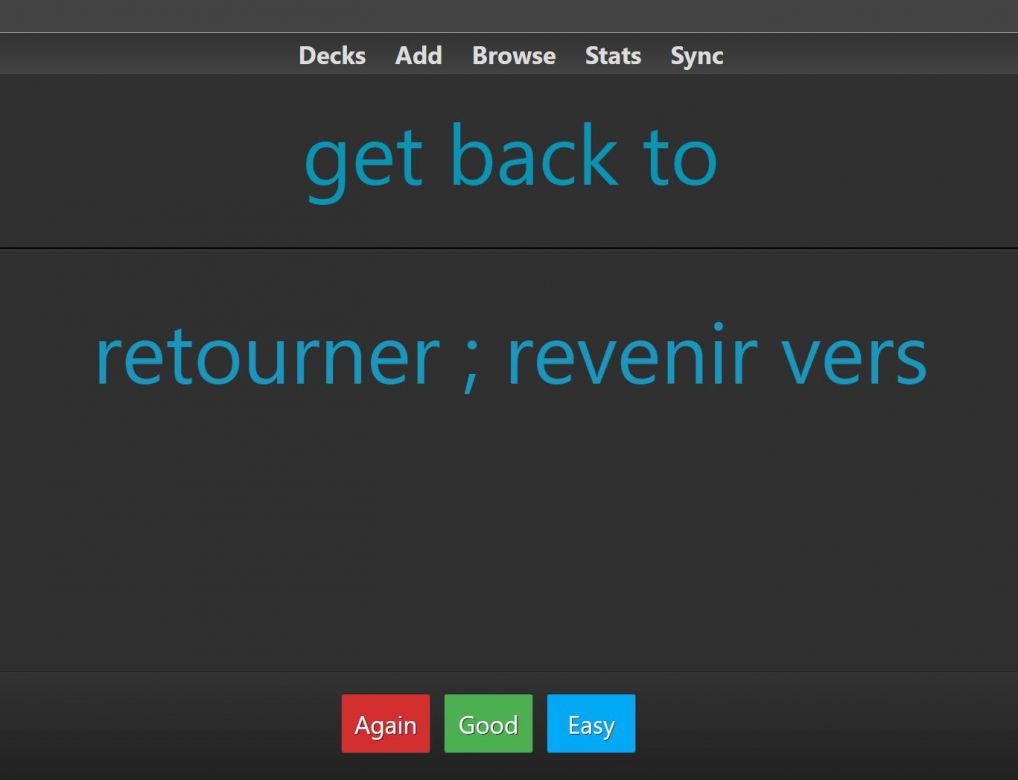Mark the card as Easy
This screenshot has width=1018, height=780.
(591, 724)
